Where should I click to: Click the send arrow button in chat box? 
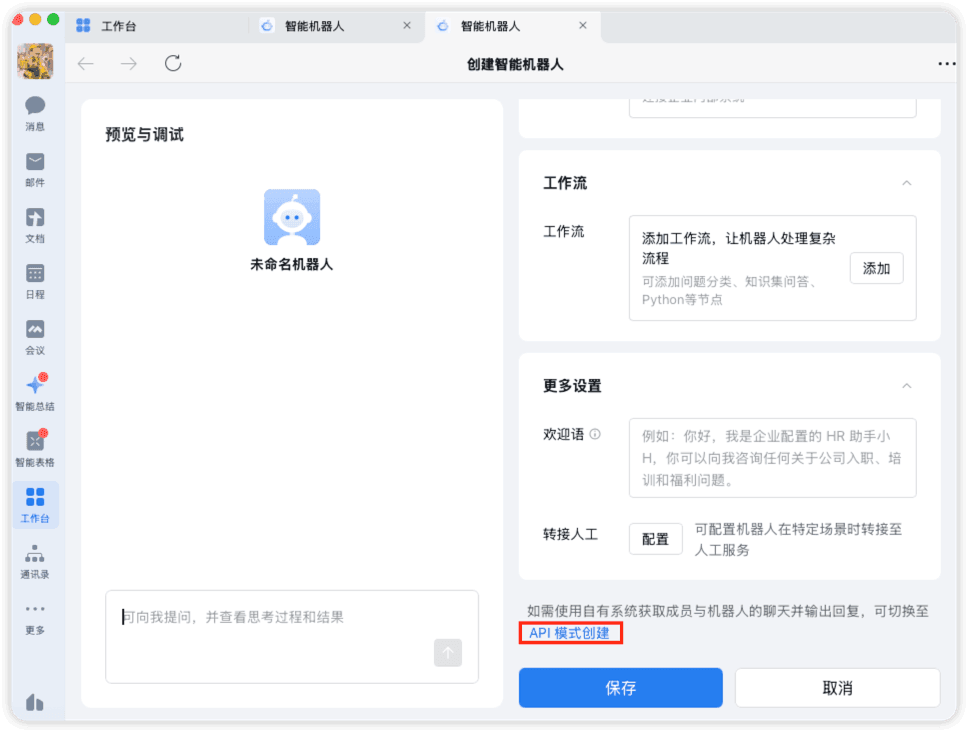(448, 652)
